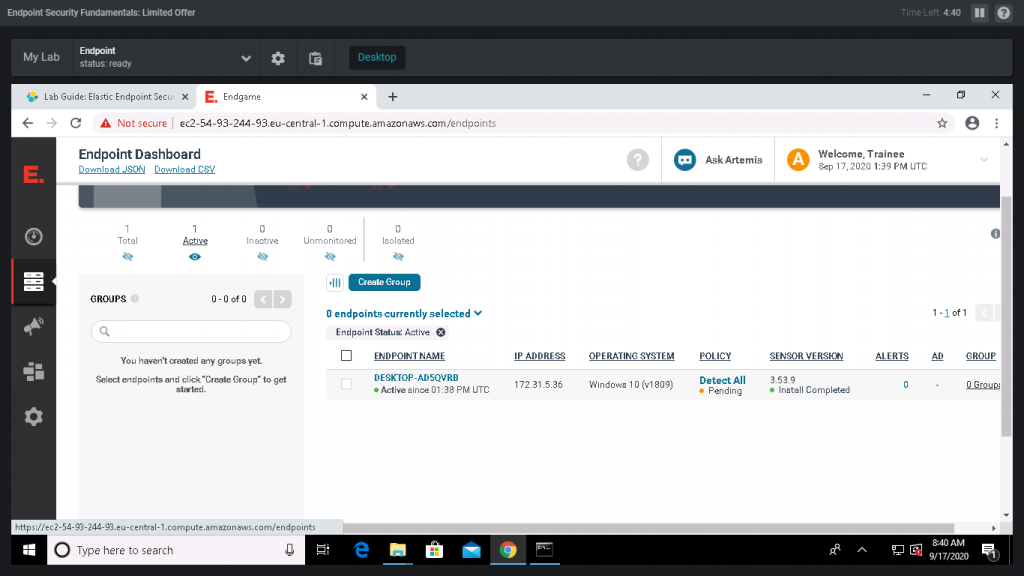Click inside the Groups search field
Viewport: 1024px width, 576px height.
[x=191, y=332]
